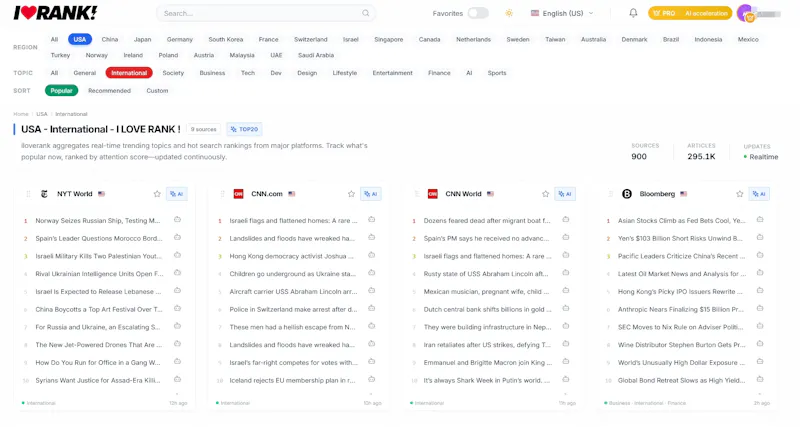Screen dimensions: 800x427
Task: Click icon beside Anthropic Nears Finalizing headline
Action: coord(760,309)
